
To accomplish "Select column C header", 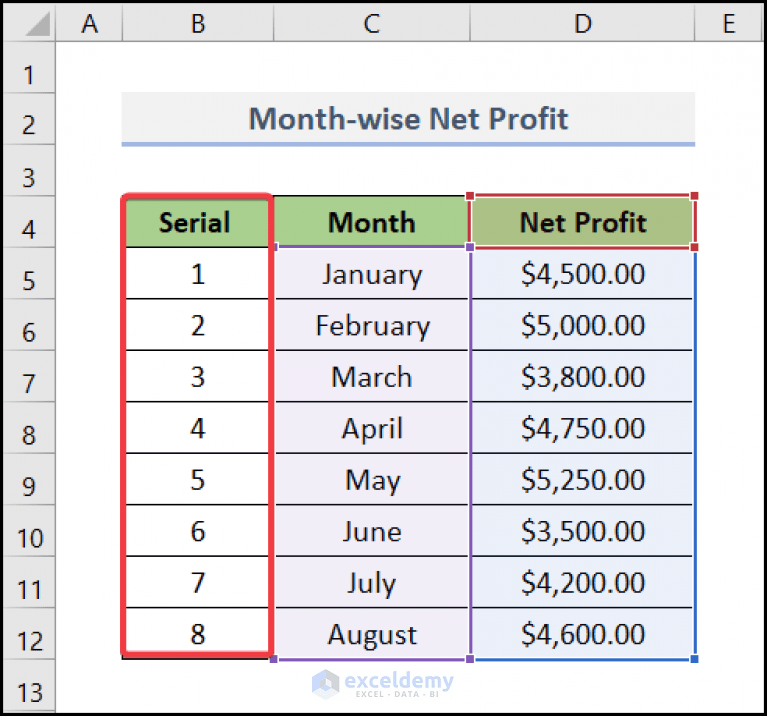I will 371,24.
